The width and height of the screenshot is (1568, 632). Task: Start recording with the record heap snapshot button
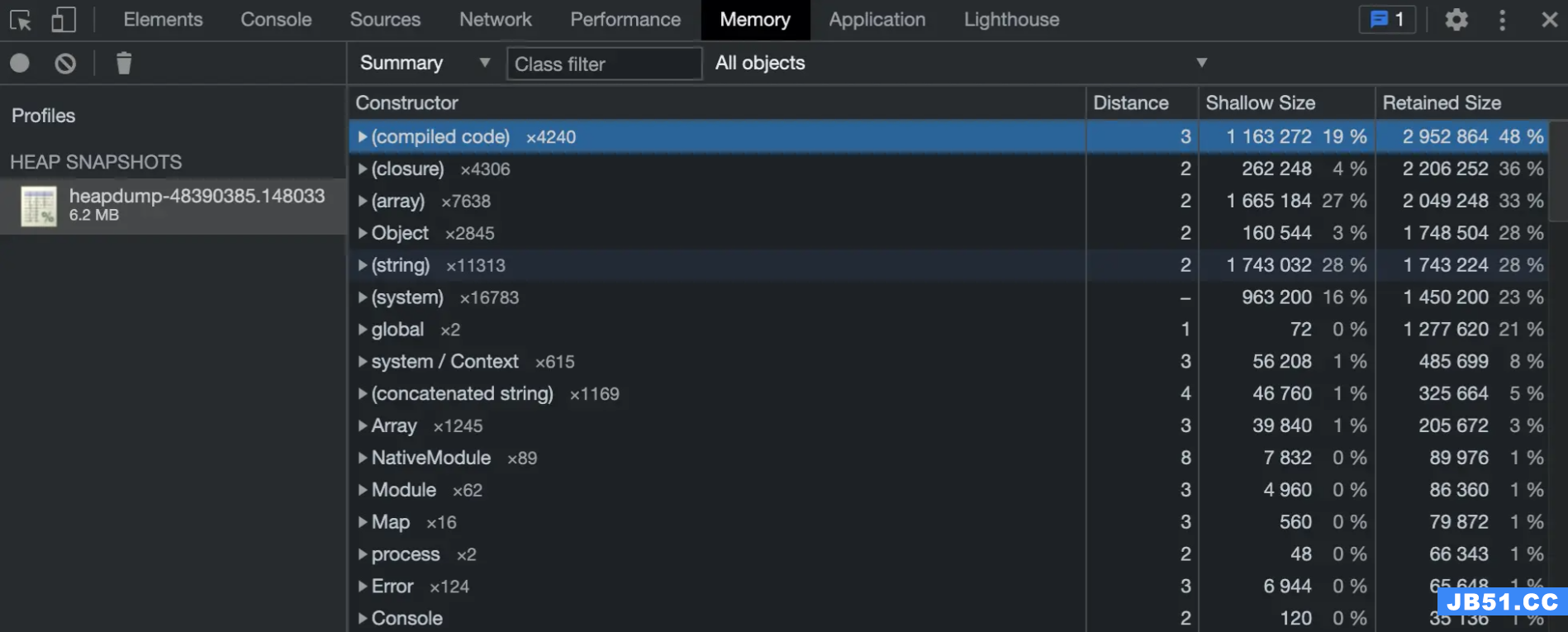20,63
